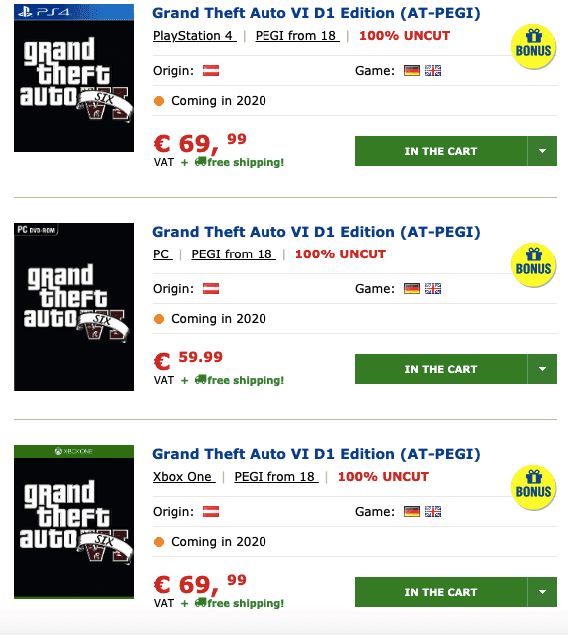Screen dimensions: 576x643
Task: Open the PS4 Grand Theft Auto VI title
Action: pyautogui.click(x=316, y=13)
